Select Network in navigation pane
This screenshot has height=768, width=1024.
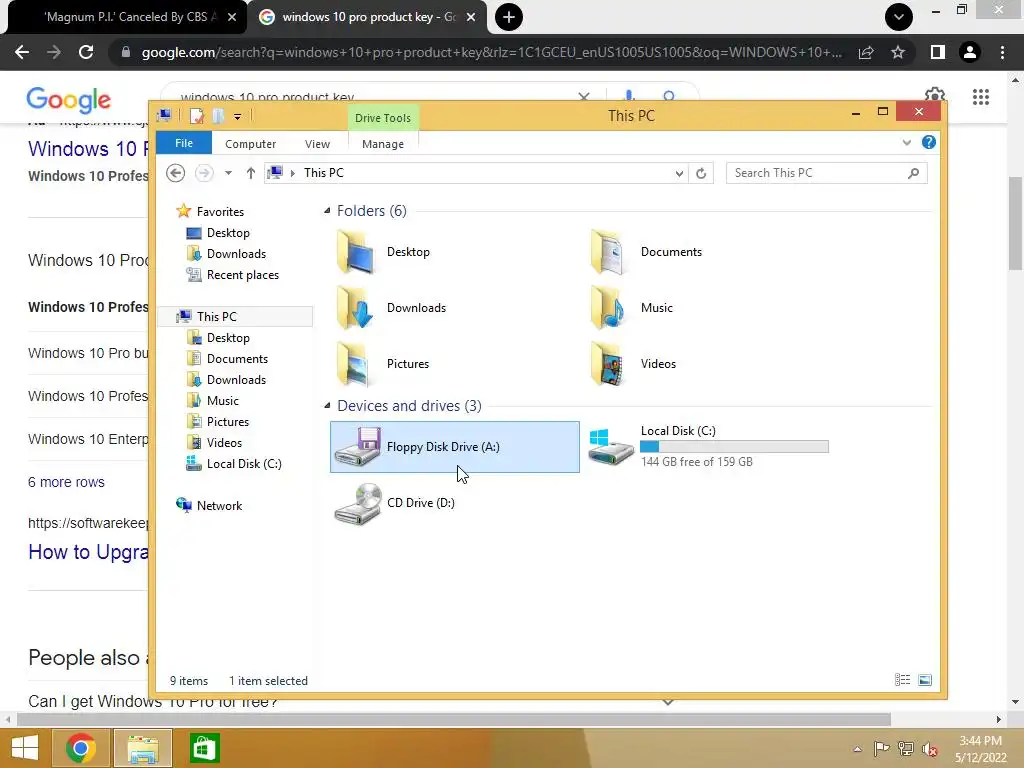tap(219, 505)
